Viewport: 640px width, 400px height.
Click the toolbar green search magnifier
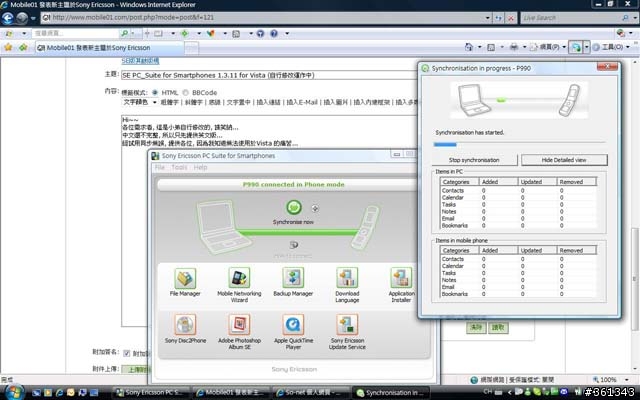pyautogui.click(x=125, y=33)
